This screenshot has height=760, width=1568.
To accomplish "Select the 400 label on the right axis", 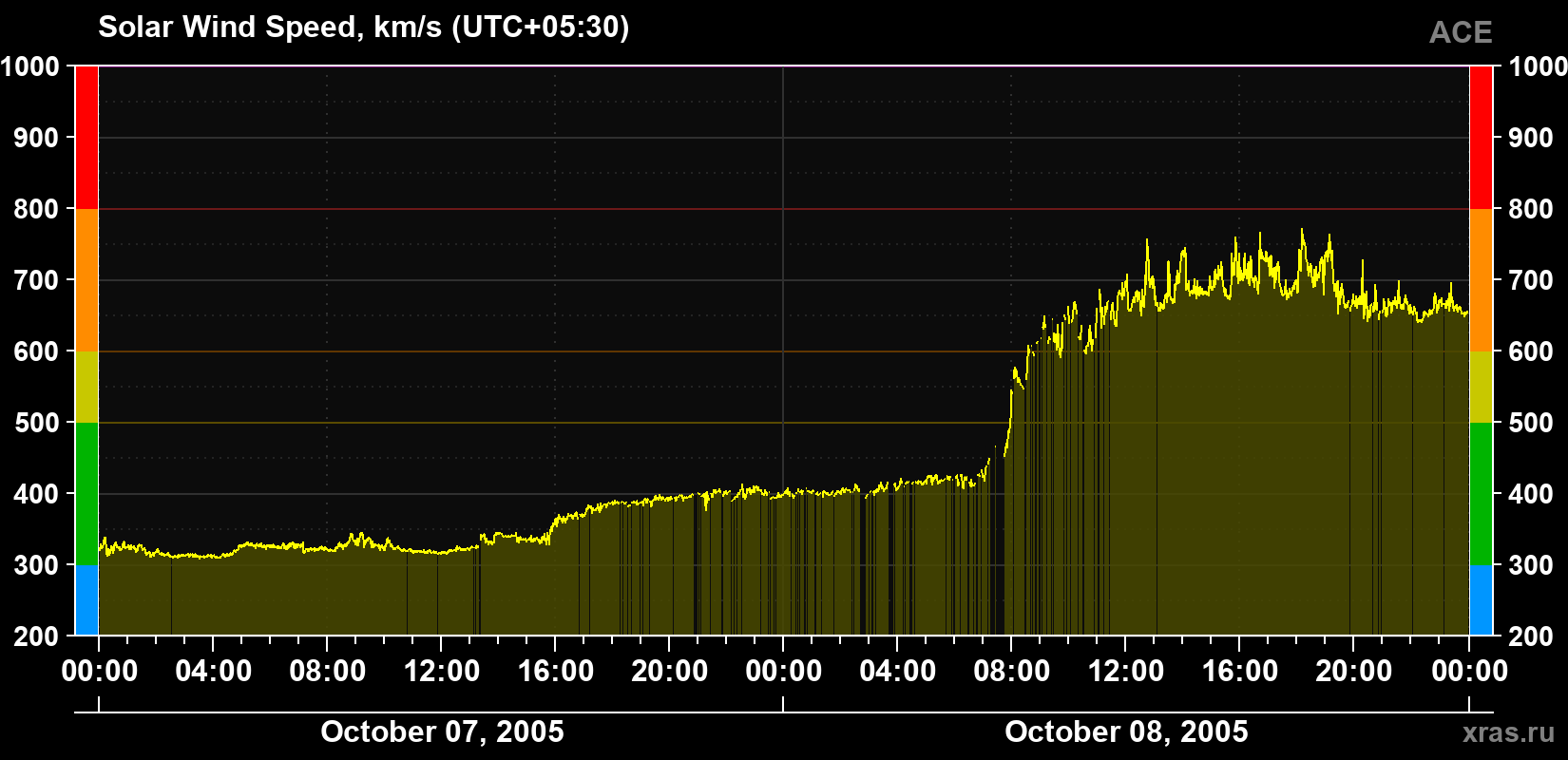I will tap(1531, 494).
